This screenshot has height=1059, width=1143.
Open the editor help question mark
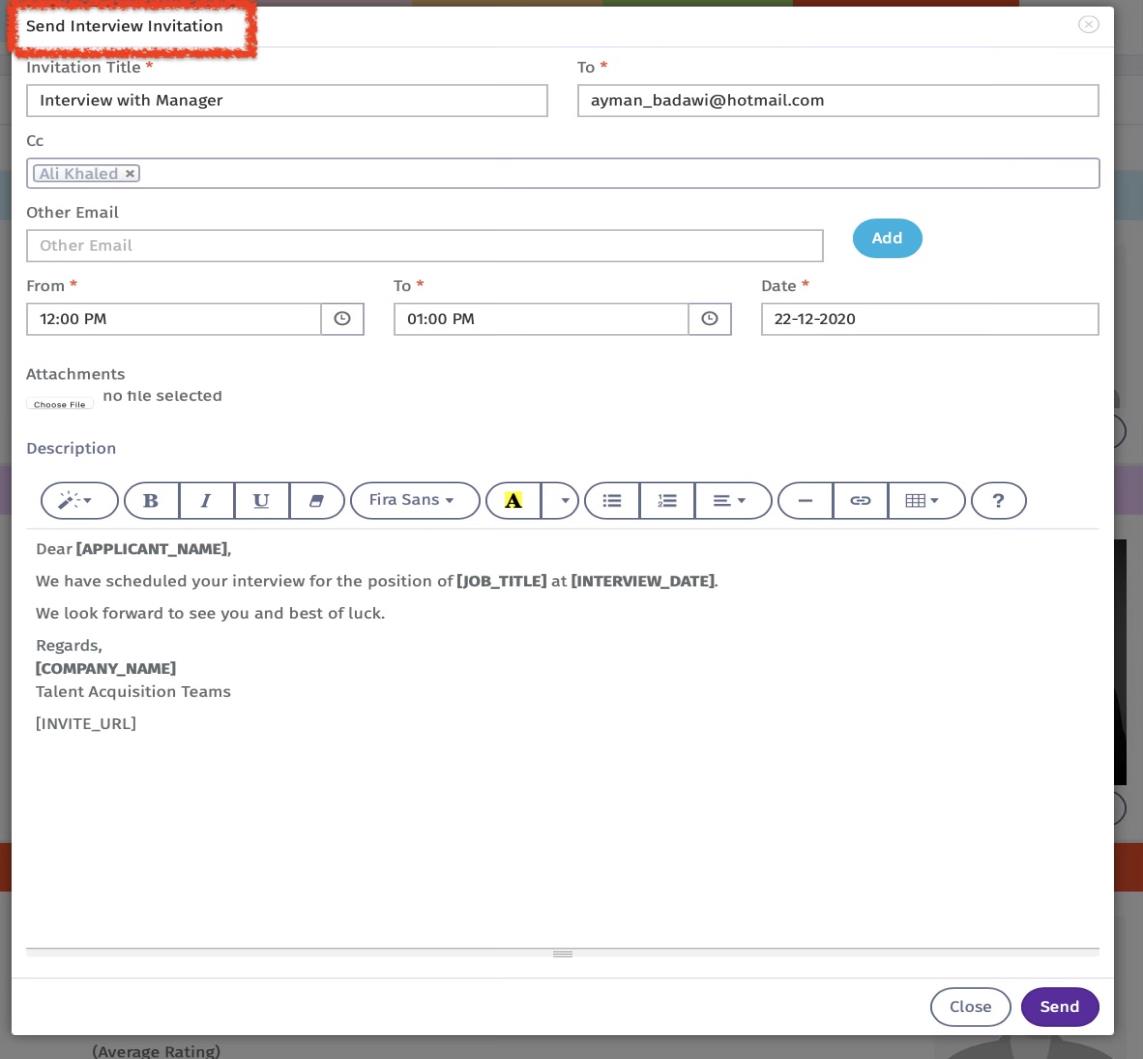point(998,501)
